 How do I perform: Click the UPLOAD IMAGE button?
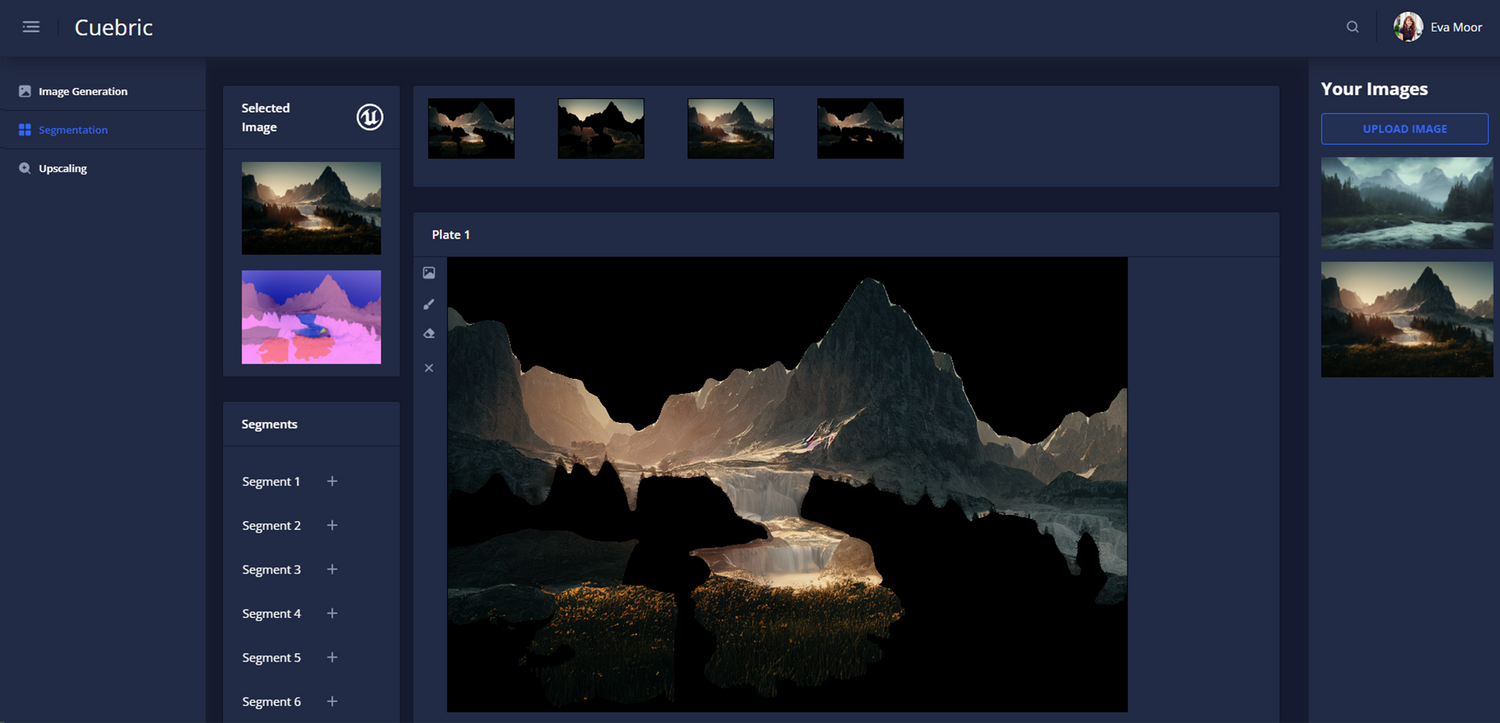point(1405,128)
